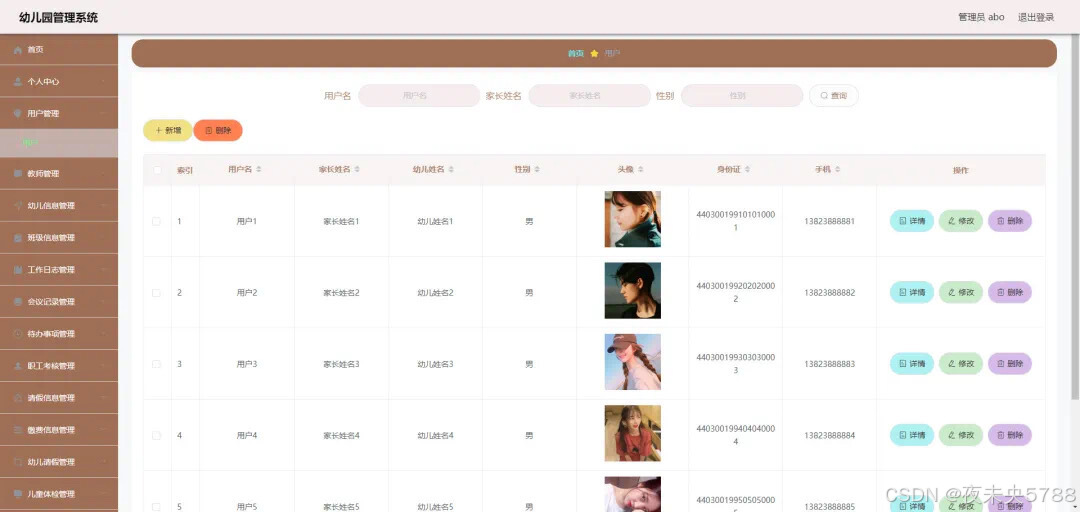Open 幼儿请假管理 in the sidebar
Viewport: 1080px width, 512px height.
pyautogui.click(x=59, y=462)
